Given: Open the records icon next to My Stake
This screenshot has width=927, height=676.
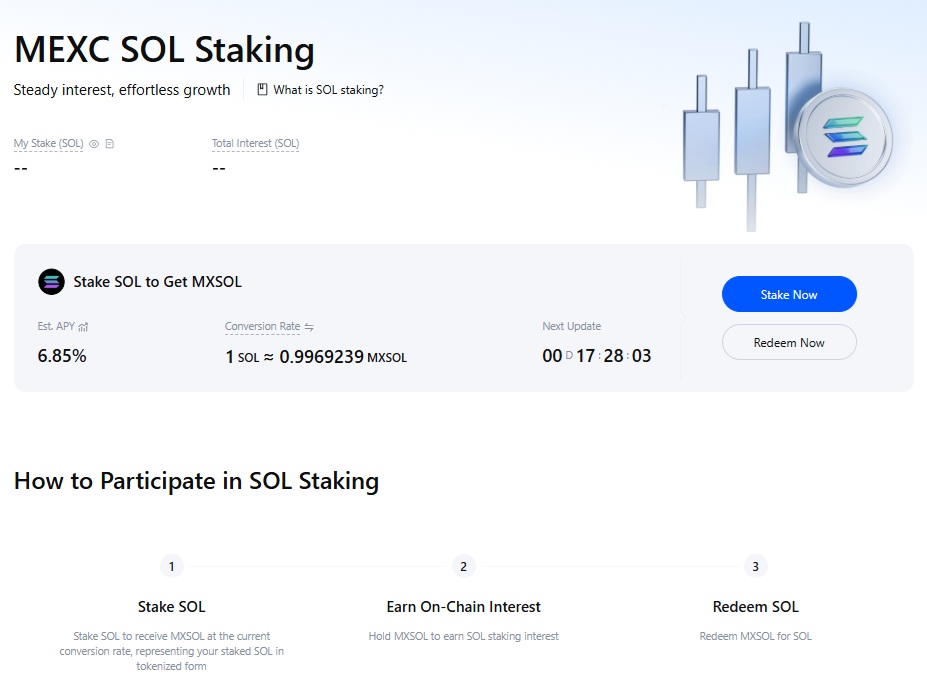Looking at the screenshot, I should pos(109,144).
